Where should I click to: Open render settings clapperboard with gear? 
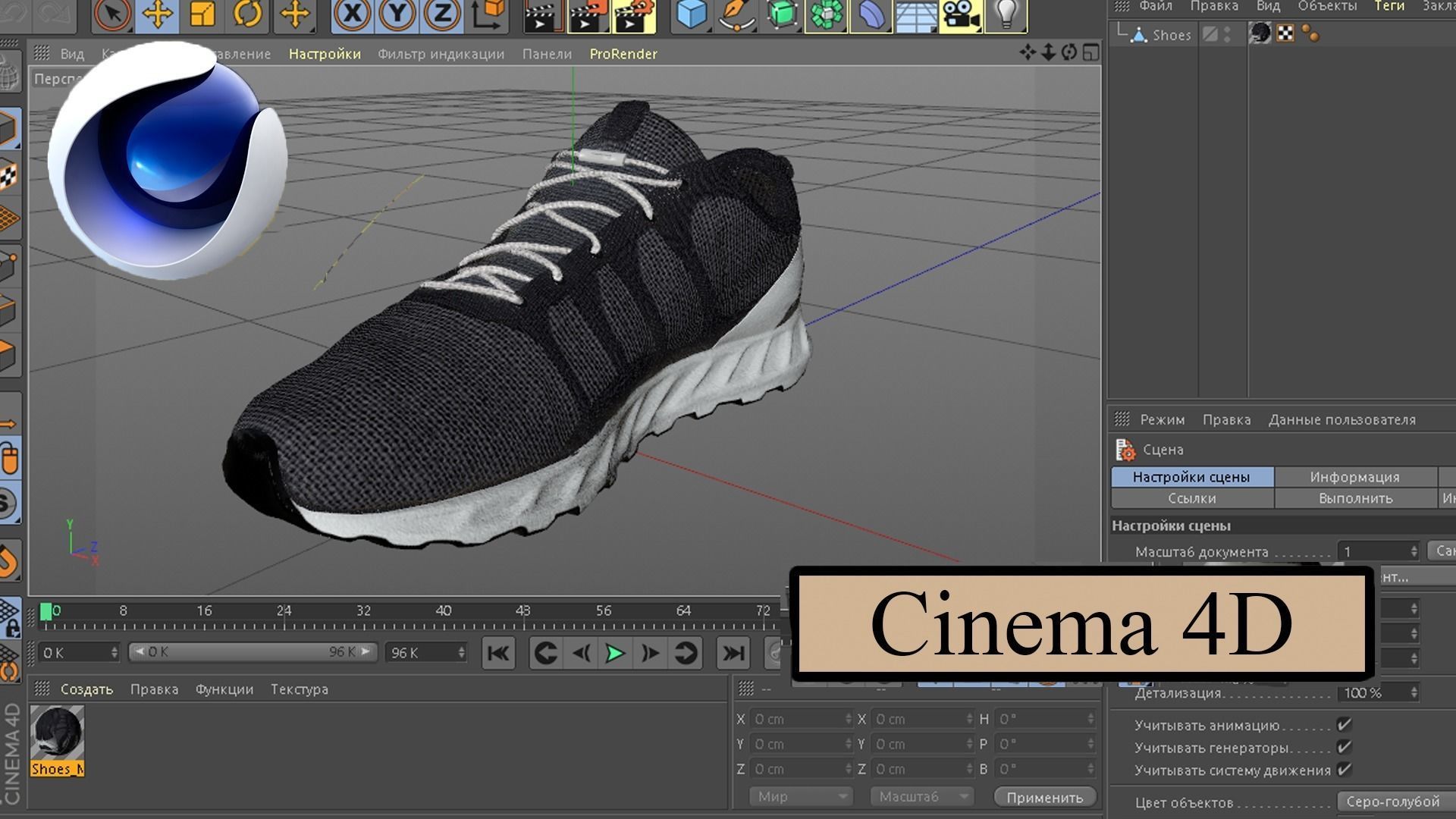pos(635,15)
